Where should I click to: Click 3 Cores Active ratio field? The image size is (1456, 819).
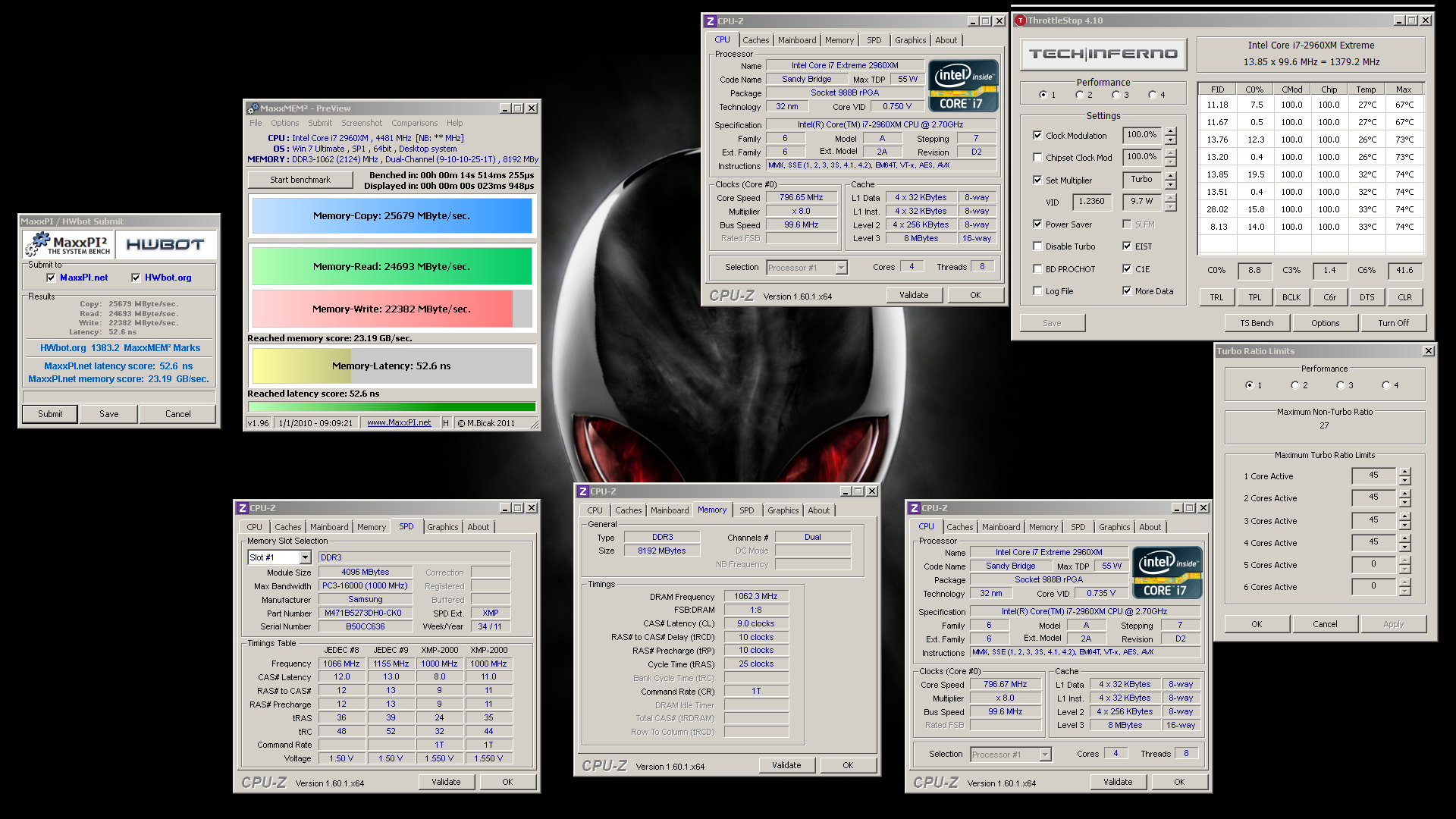coord(1373,520)
